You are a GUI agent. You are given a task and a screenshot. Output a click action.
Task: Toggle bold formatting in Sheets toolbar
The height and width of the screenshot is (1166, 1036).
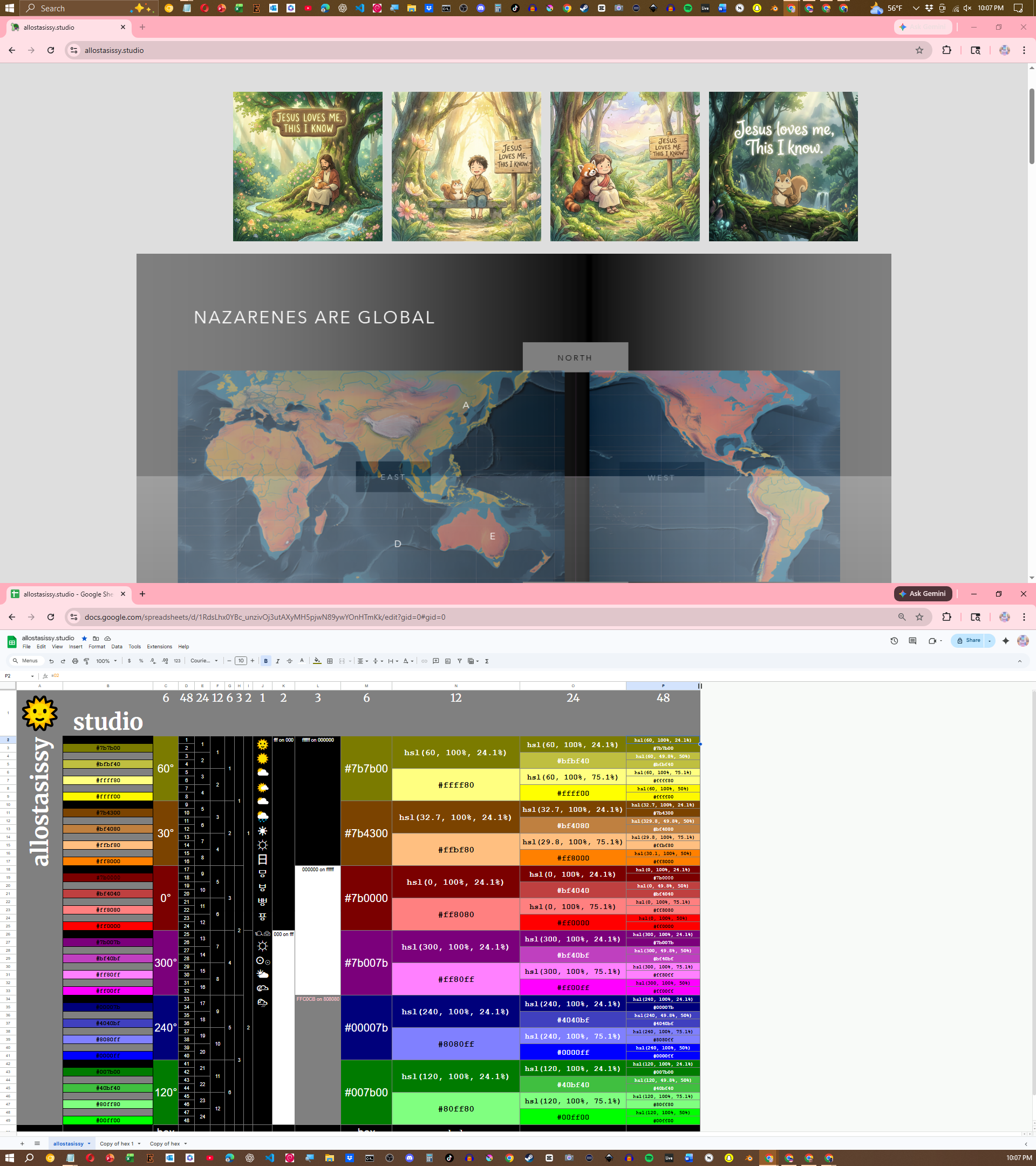[265, 661]
